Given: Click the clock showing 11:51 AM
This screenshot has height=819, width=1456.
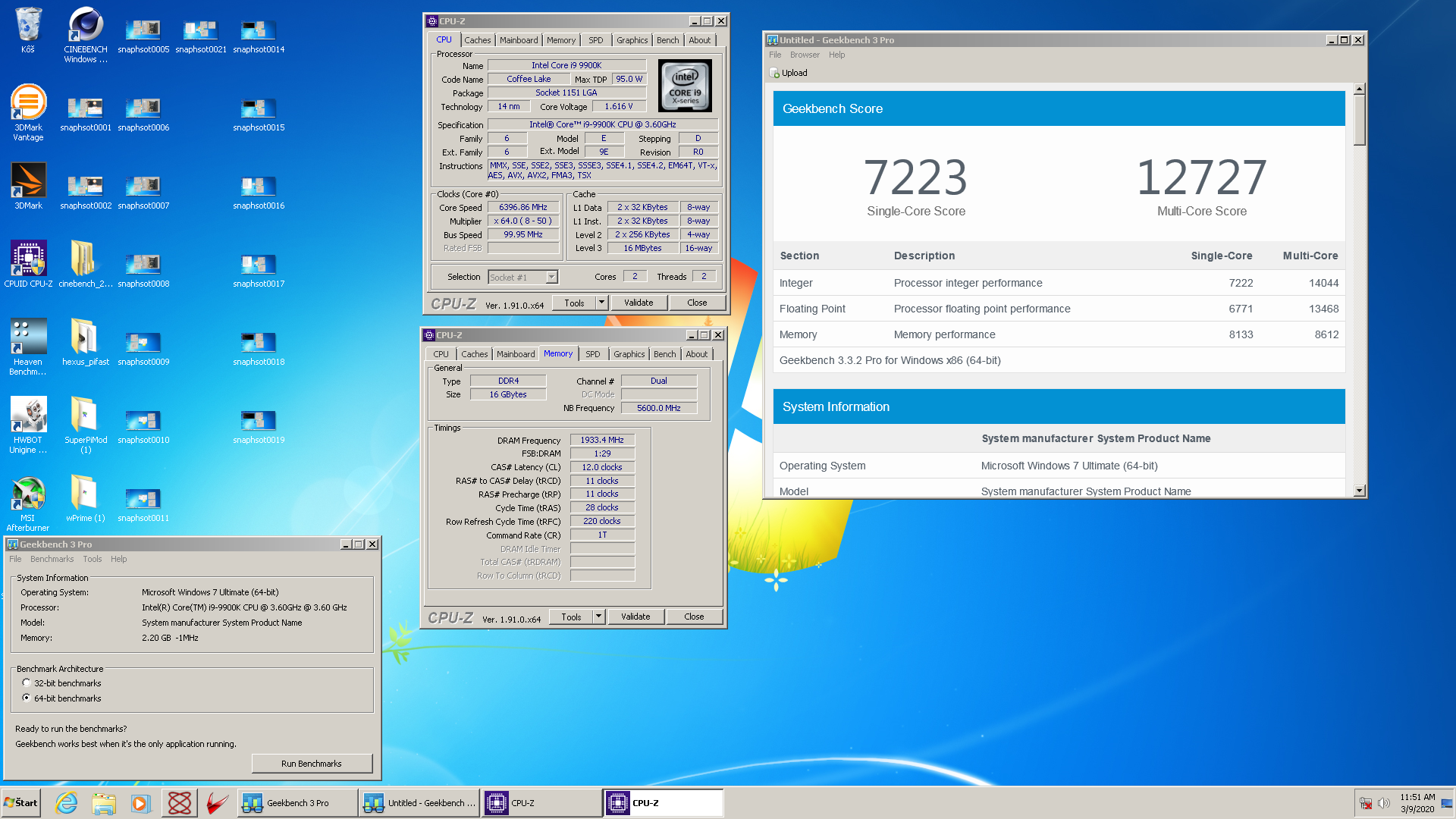Looking at the screenshot, I should pyautogui.click(x=1417, y=797).
